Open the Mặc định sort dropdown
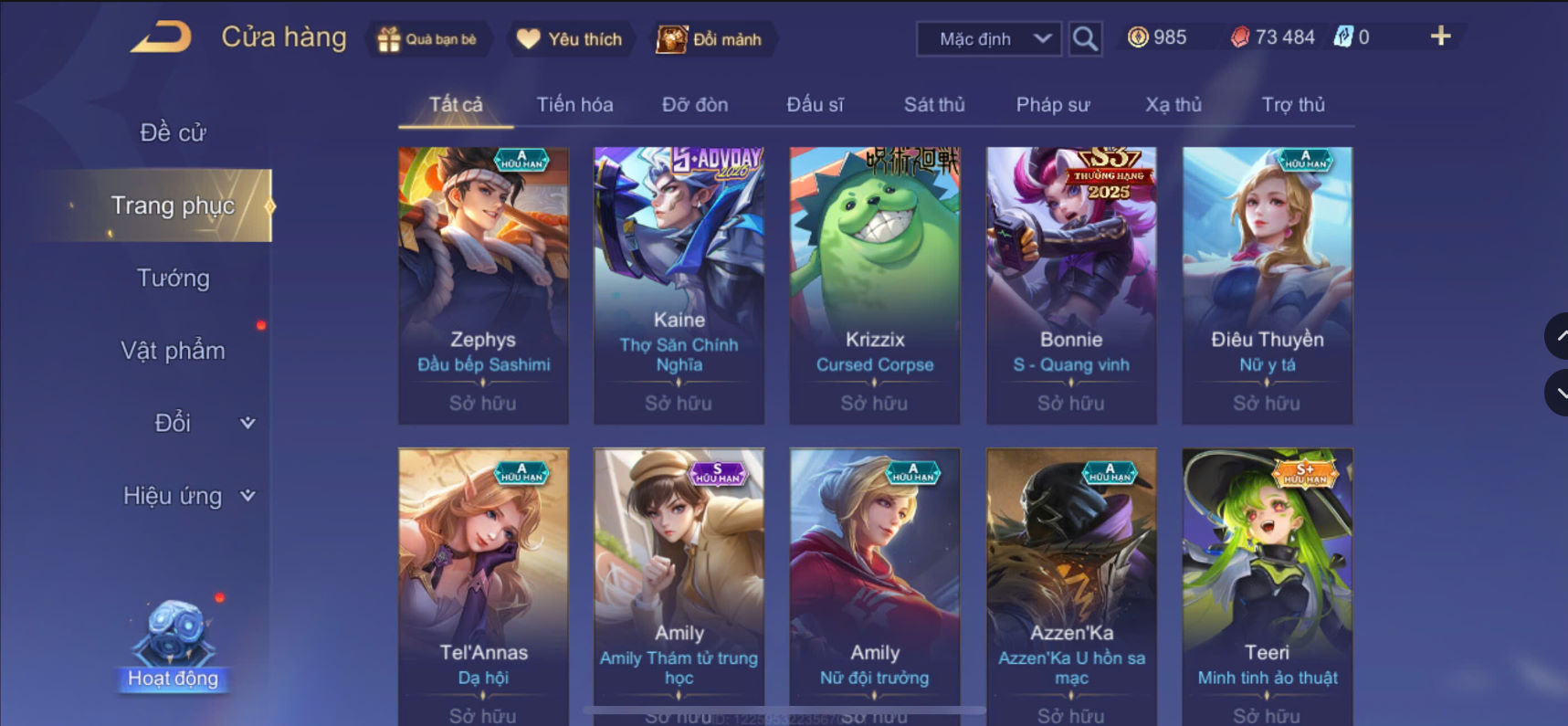 989,38
